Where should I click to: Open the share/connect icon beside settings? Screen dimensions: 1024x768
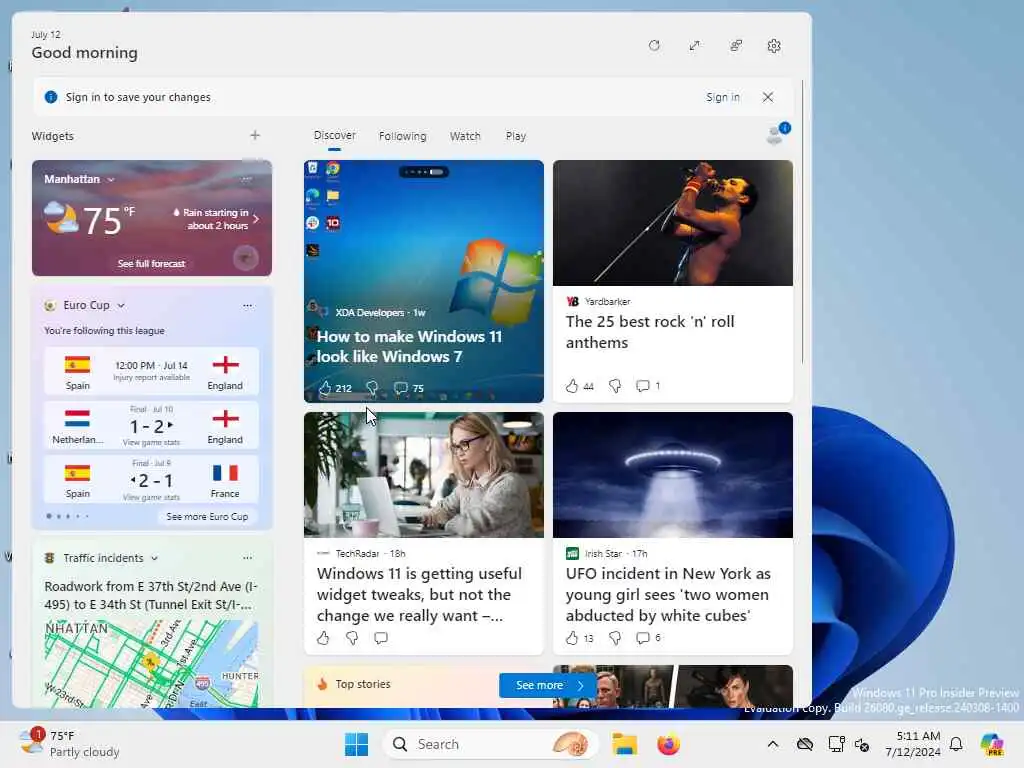(x=735, y=46)
